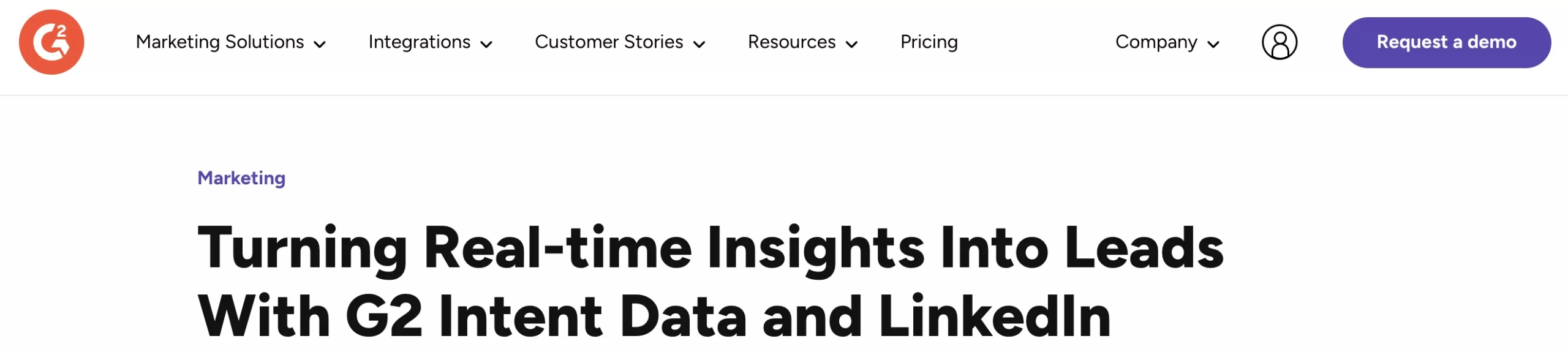Click the word 'Leads' in the headline
The height and width of the screenshot is (352, 1568).
coord(1144,248)
